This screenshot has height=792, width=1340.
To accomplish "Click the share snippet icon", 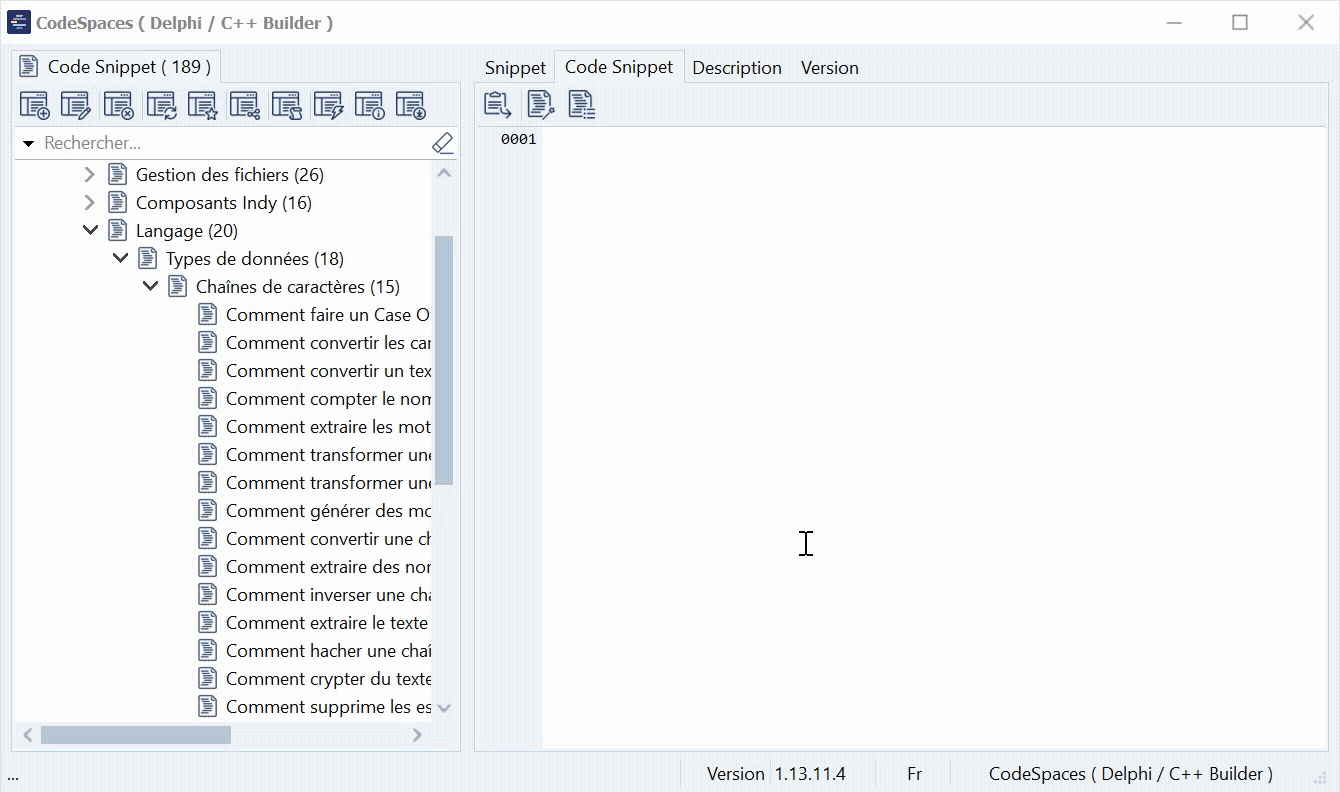I will 244,105.
